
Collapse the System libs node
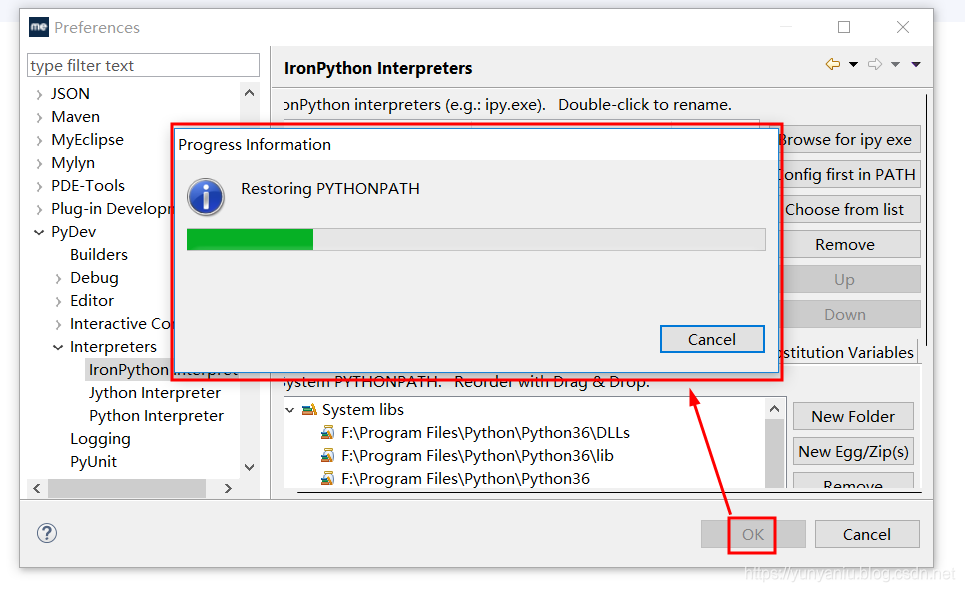click(x=290, y=410)
